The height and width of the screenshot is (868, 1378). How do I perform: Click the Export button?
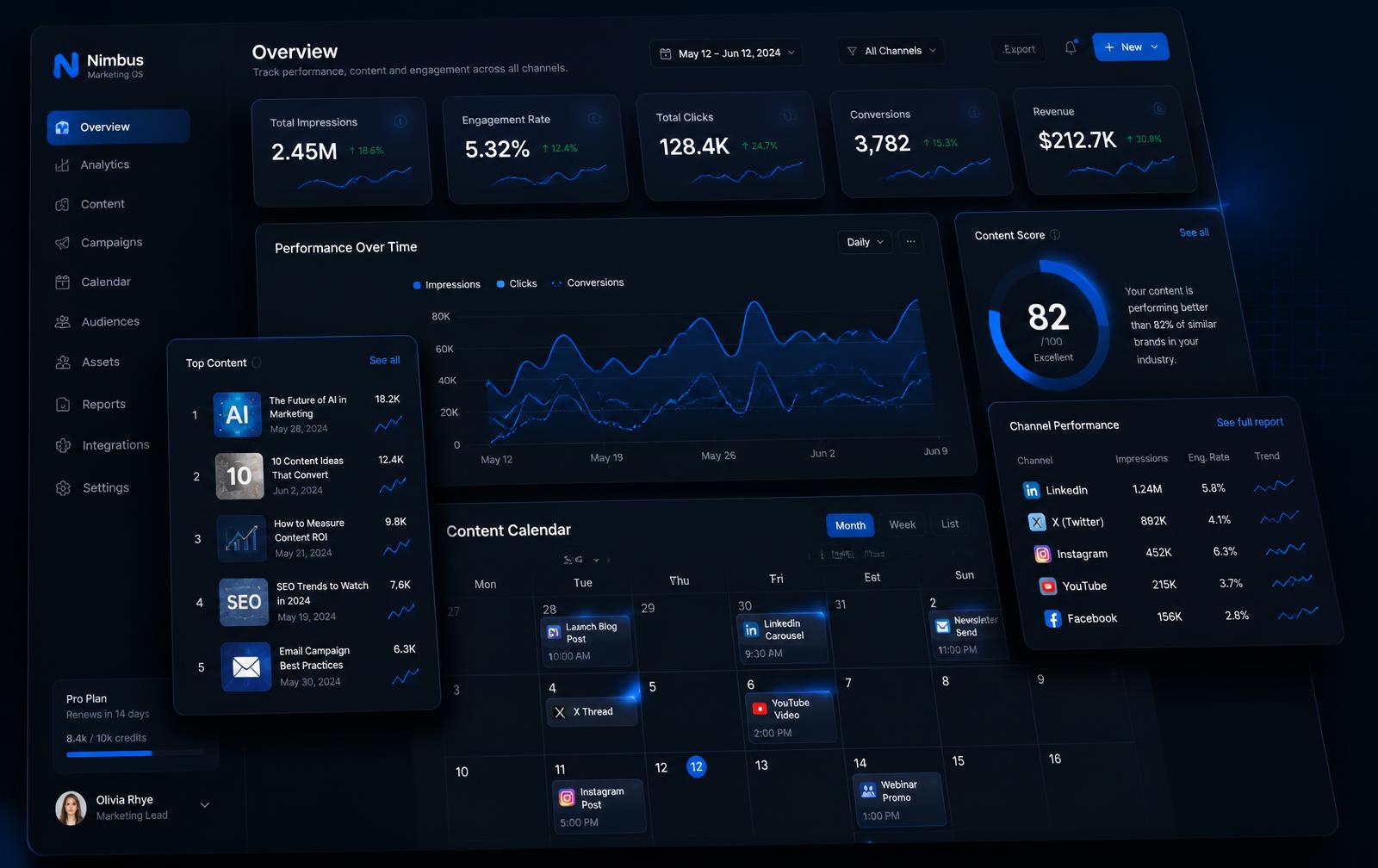click(x=1019, y=49)
